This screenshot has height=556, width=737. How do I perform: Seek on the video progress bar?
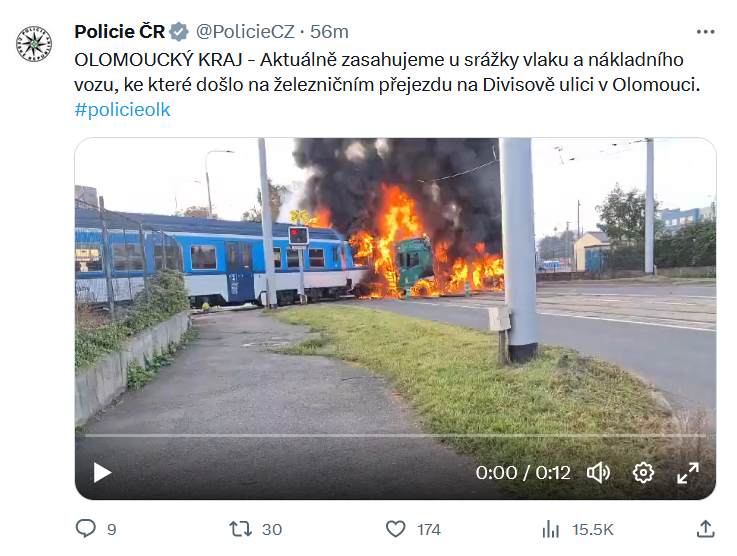tap(395, 436)
